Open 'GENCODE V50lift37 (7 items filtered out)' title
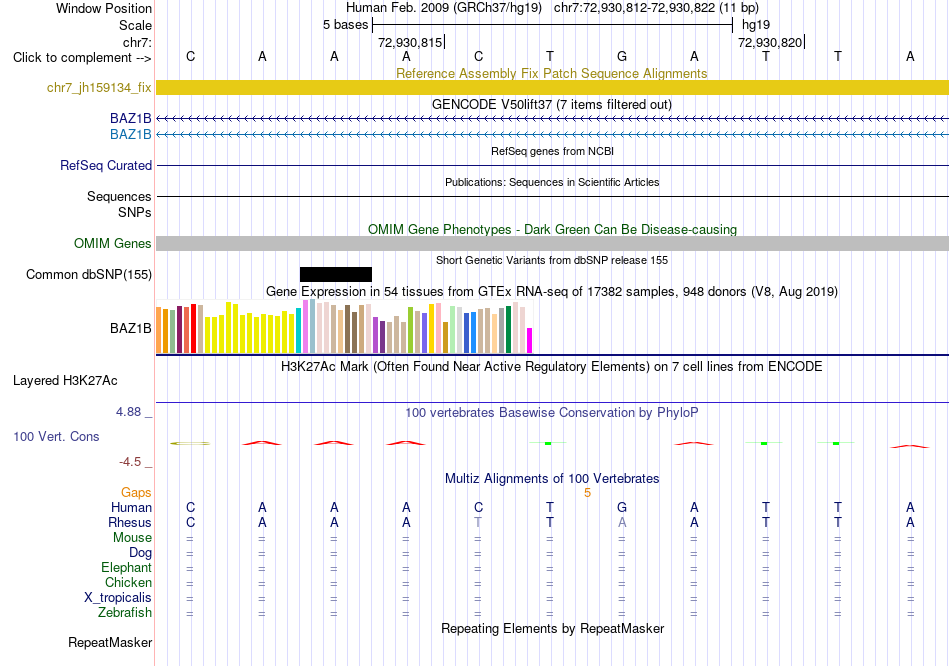Screen dimensions: 950x666 click(x=552, y=104)
